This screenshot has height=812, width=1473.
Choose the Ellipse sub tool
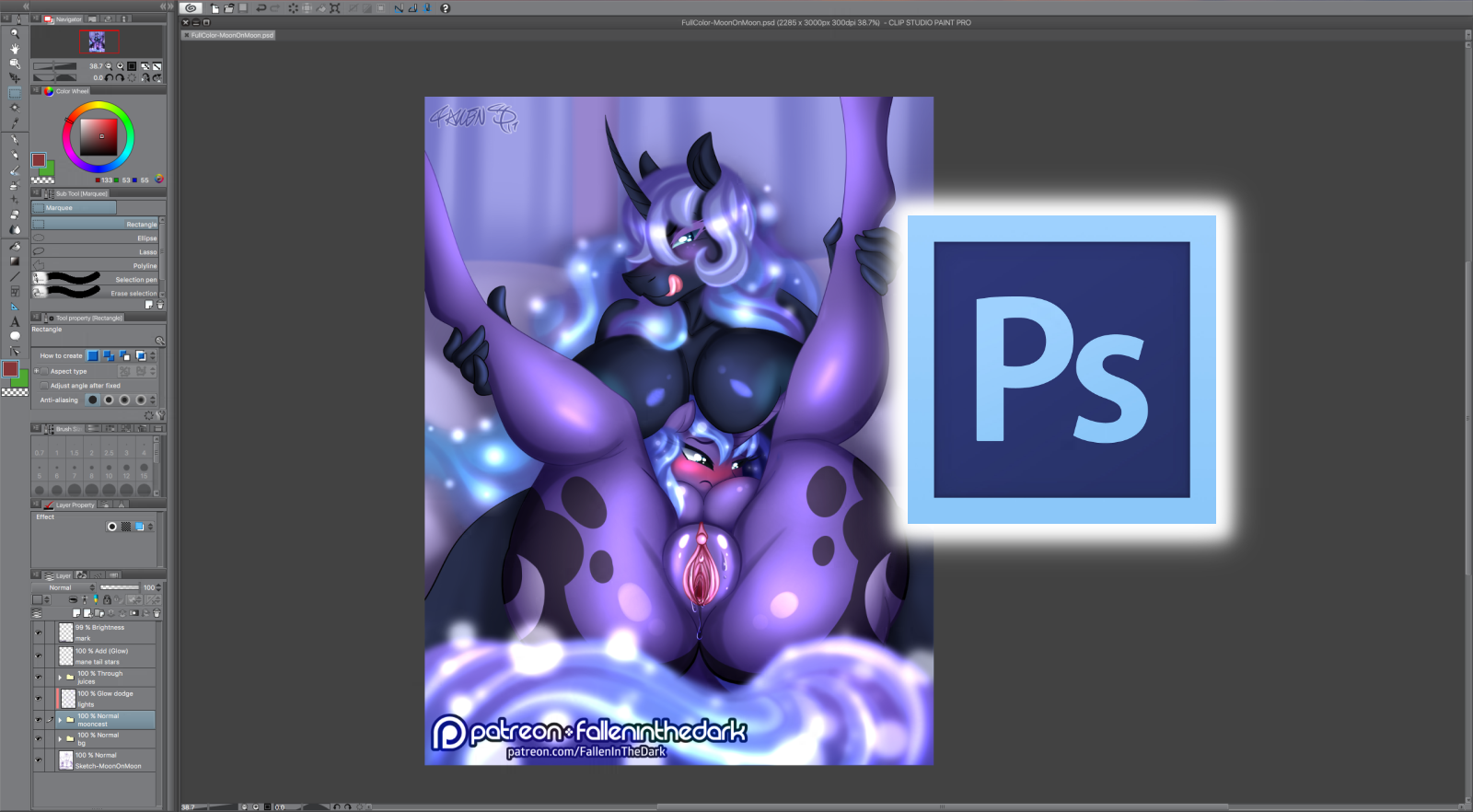pyautogui.click(x=96, y=238)
